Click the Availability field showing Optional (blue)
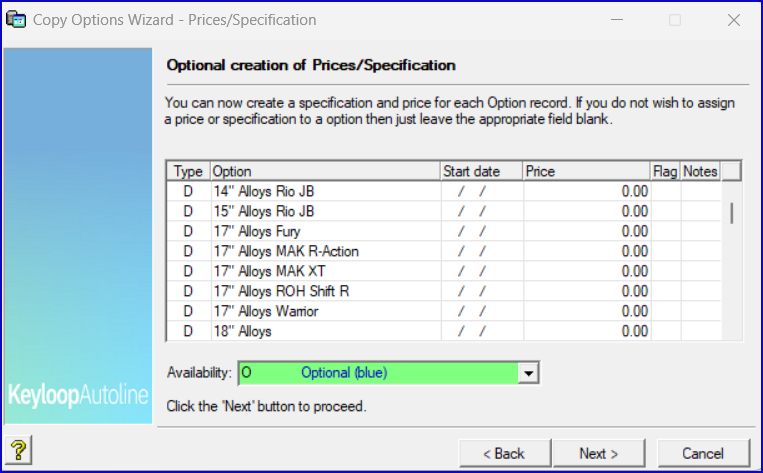This screenshot has width=763, height=473. pyautogui.click(x=378, y=373)
